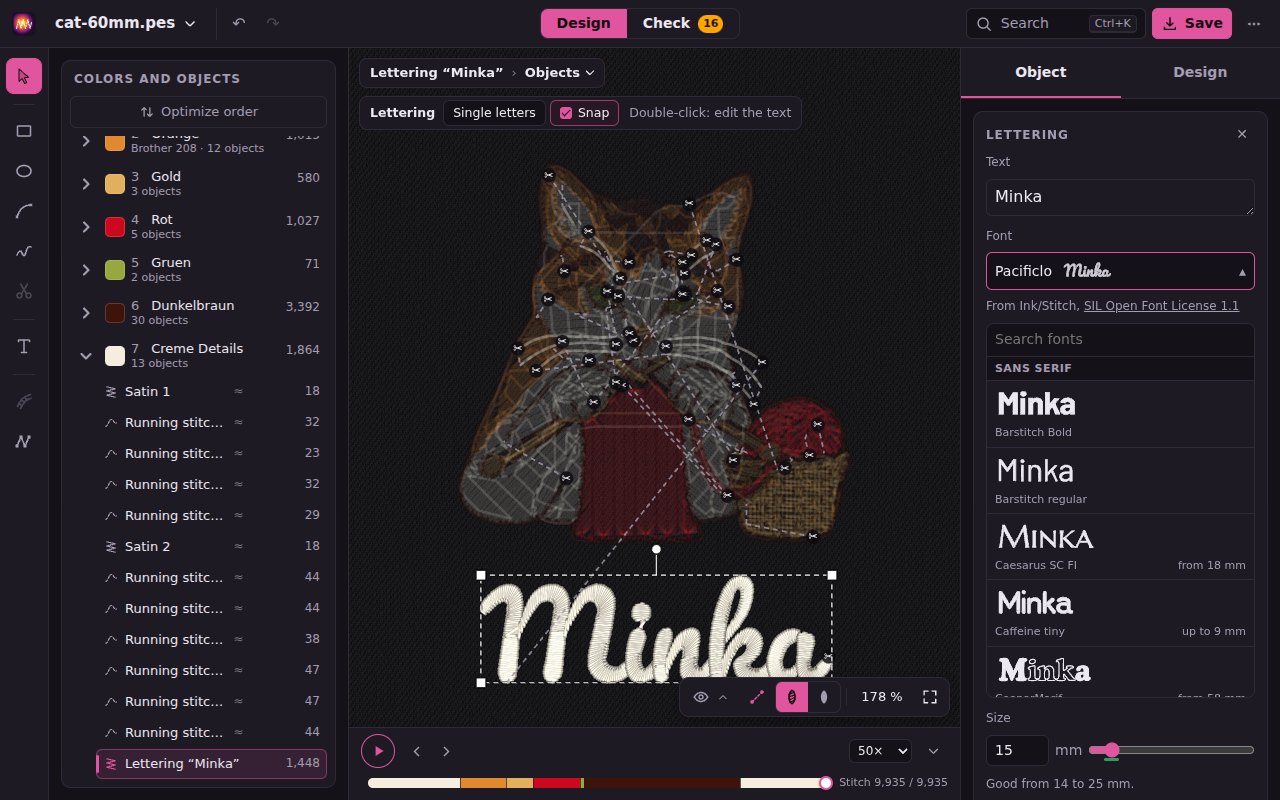Screen dimensions: 1280x800
Task: Click Optimize order button
Action: click(198, 112)
